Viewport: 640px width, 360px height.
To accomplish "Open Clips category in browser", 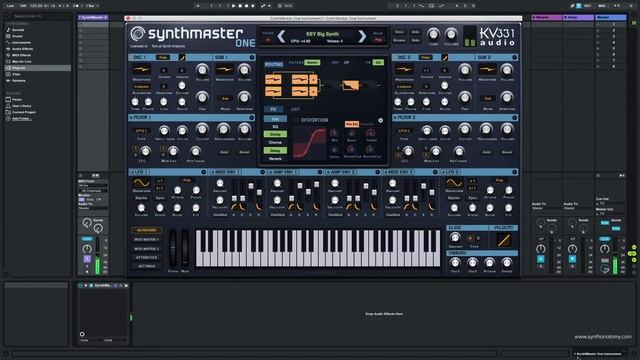I will 16,74.
